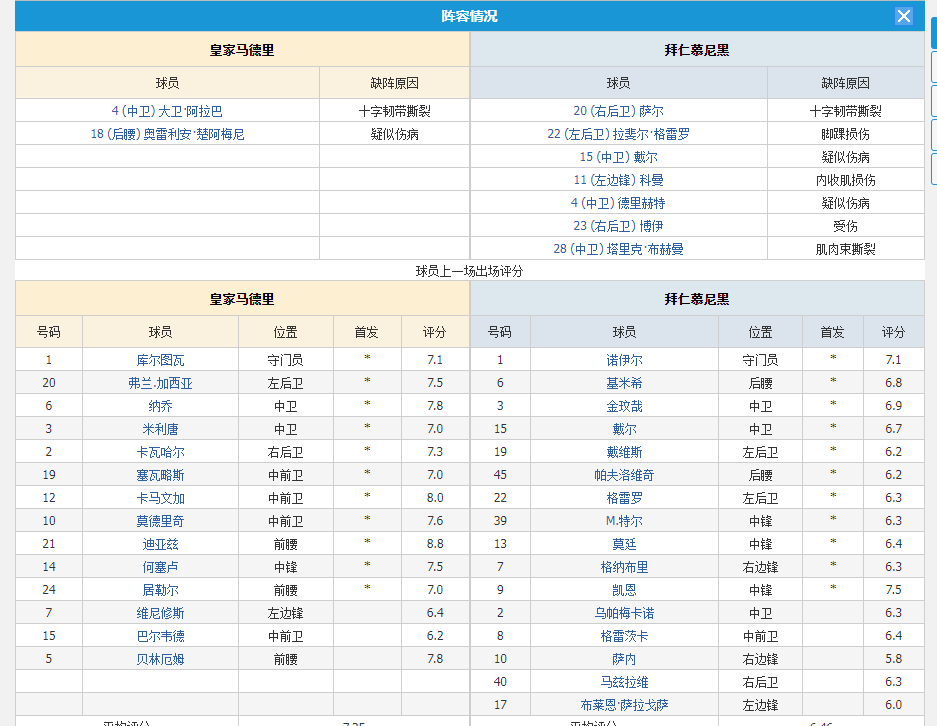Click the link '4 (中卫) 德里赫特'
The height and width of the screenshot is (726, 937).
tap(618, 203)
